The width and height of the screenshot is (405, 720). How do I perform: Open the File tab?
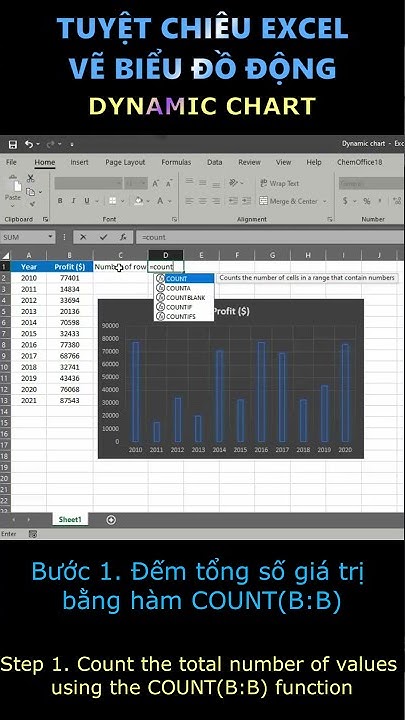11,162
